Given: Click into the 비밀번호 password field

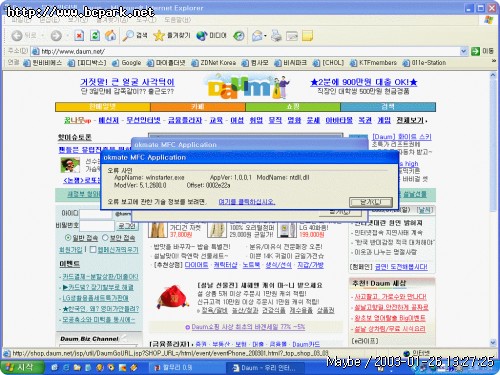Looking at the screenshot, I should [97, 225].
